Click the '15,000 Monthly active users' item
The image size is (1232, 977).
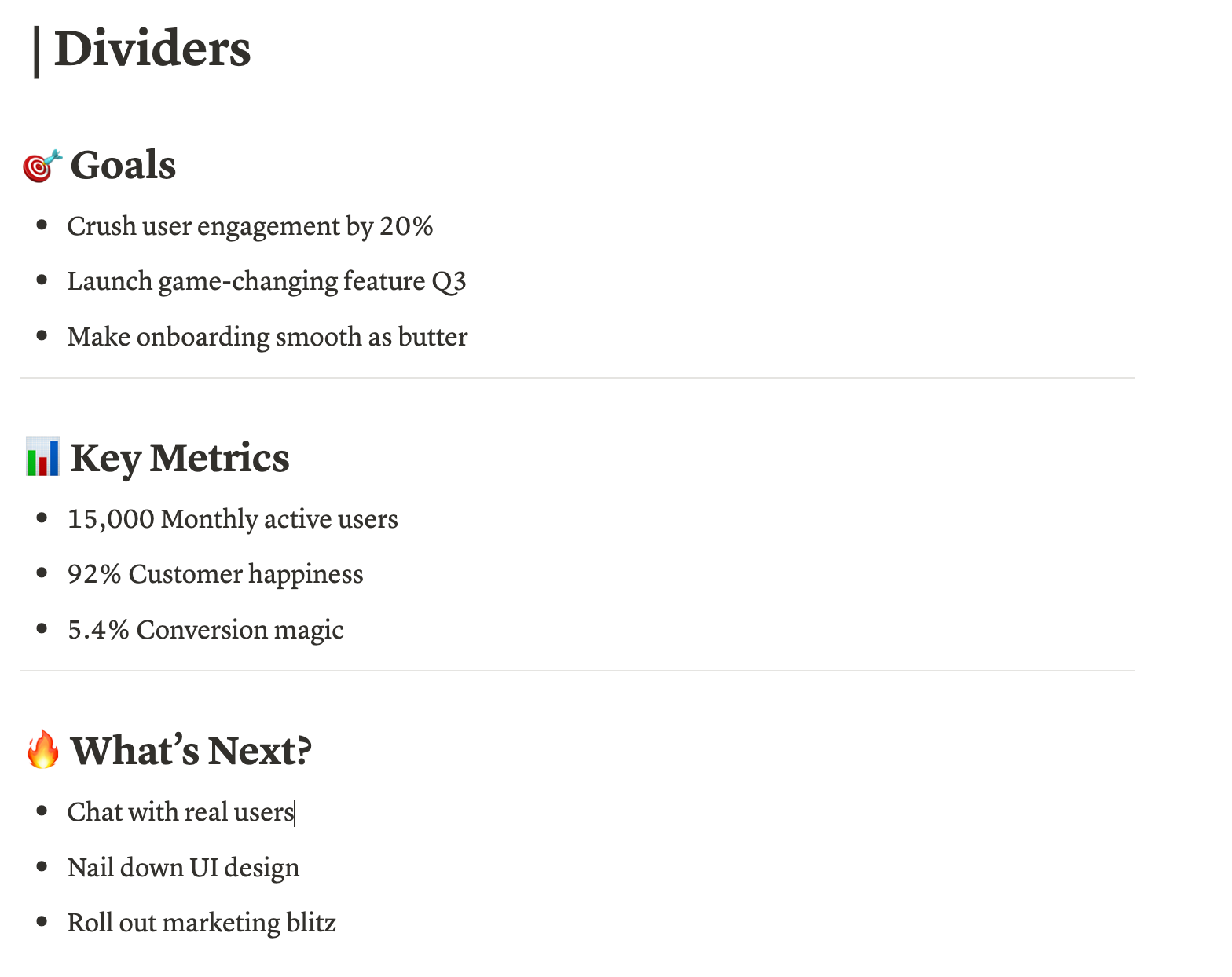pos(233,519)
